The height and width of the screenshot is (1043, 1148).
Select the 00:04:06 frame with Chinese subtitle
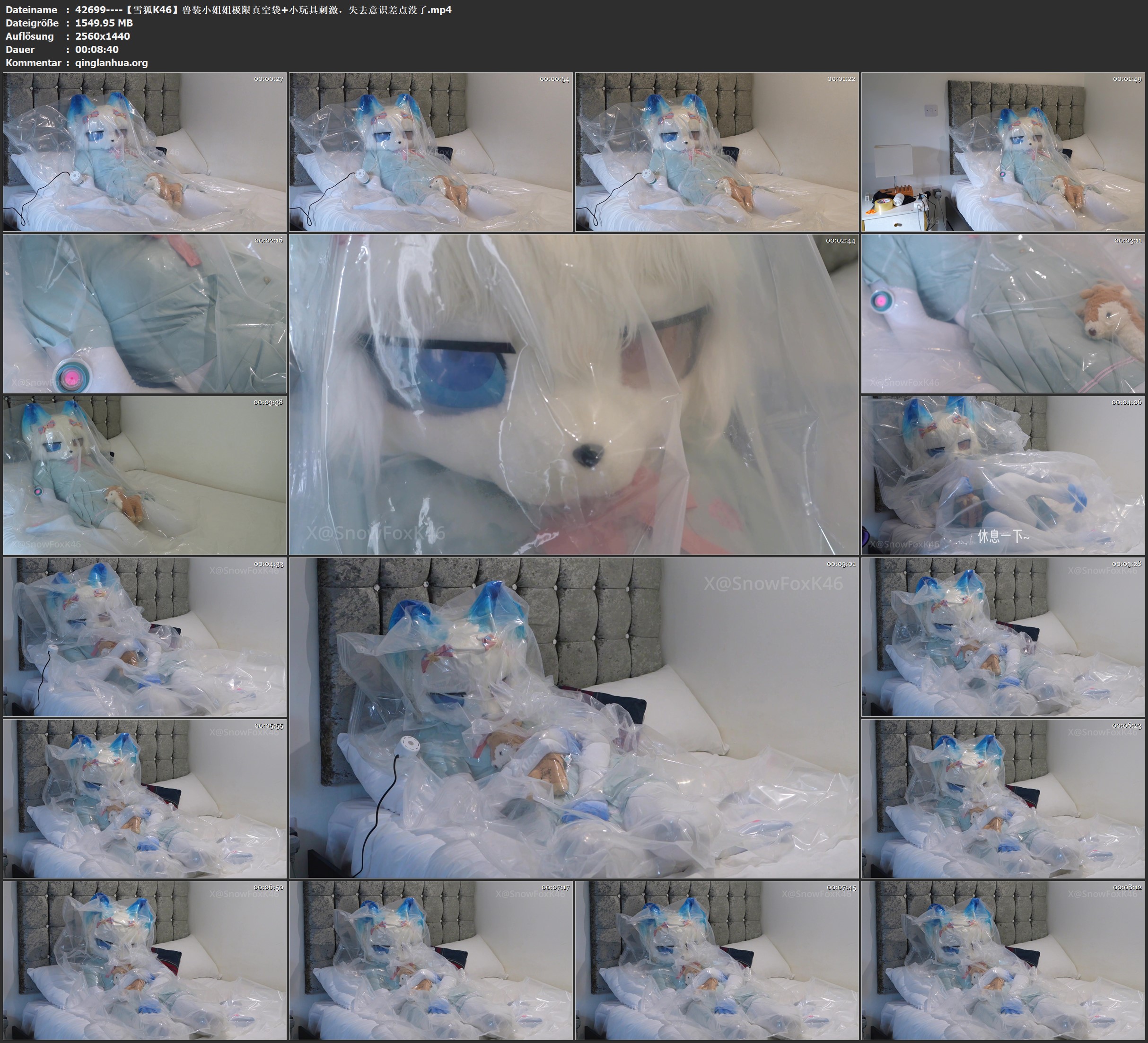coord(1003,475)
